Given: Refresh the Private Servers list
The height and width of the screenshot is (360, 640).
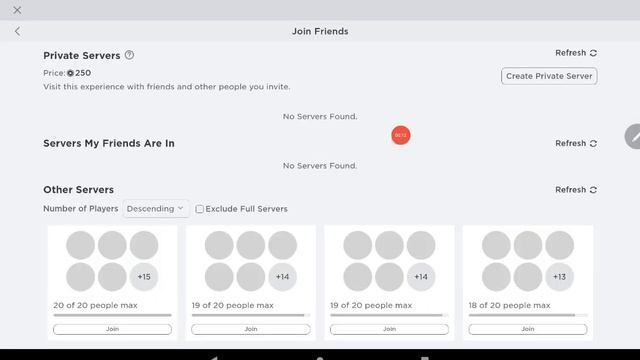Looking at the screenshot, I should click(x=576, y=53).
